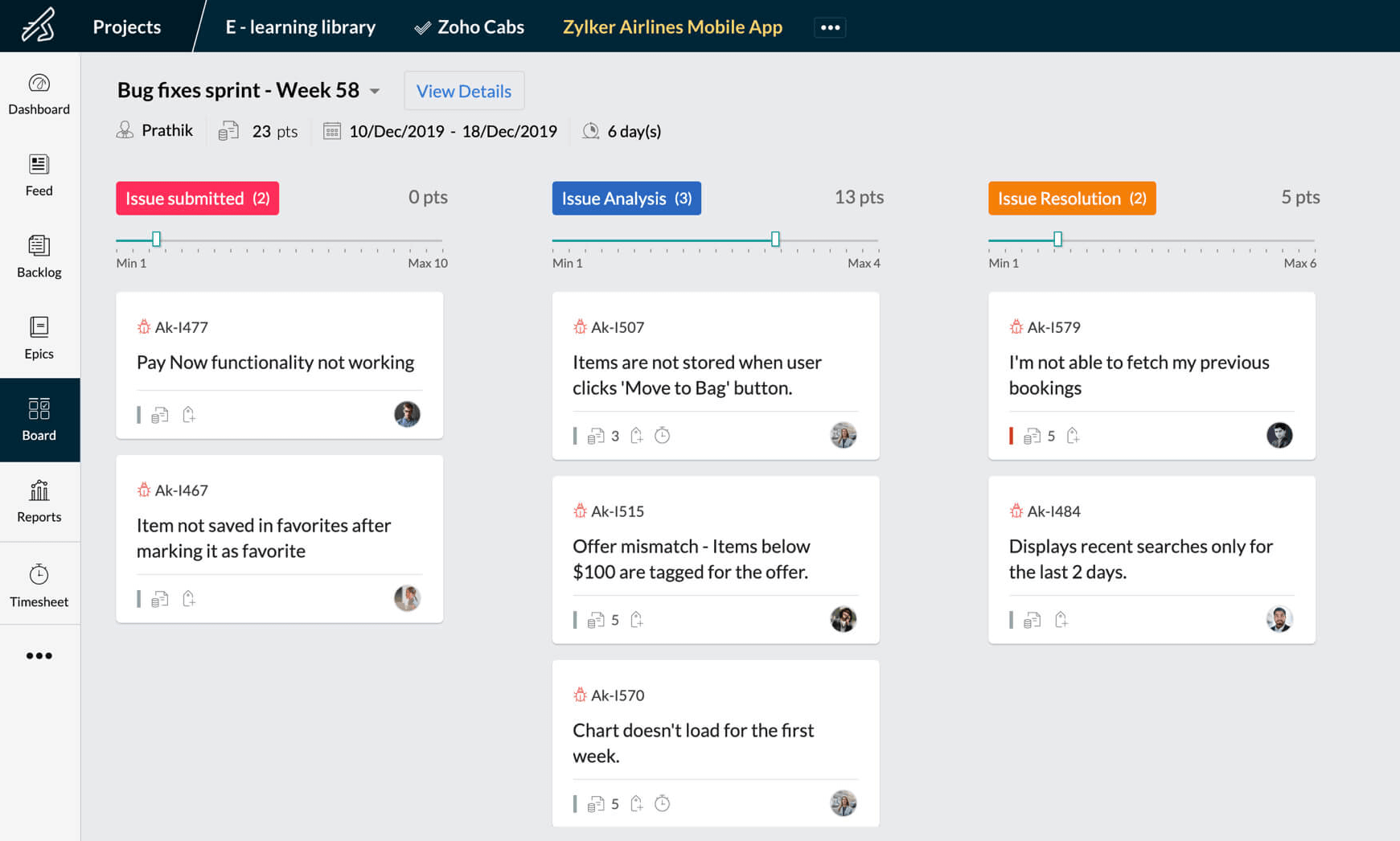Click the 23 pts sprint total
1400x841 pixels.
pos(275,131)
